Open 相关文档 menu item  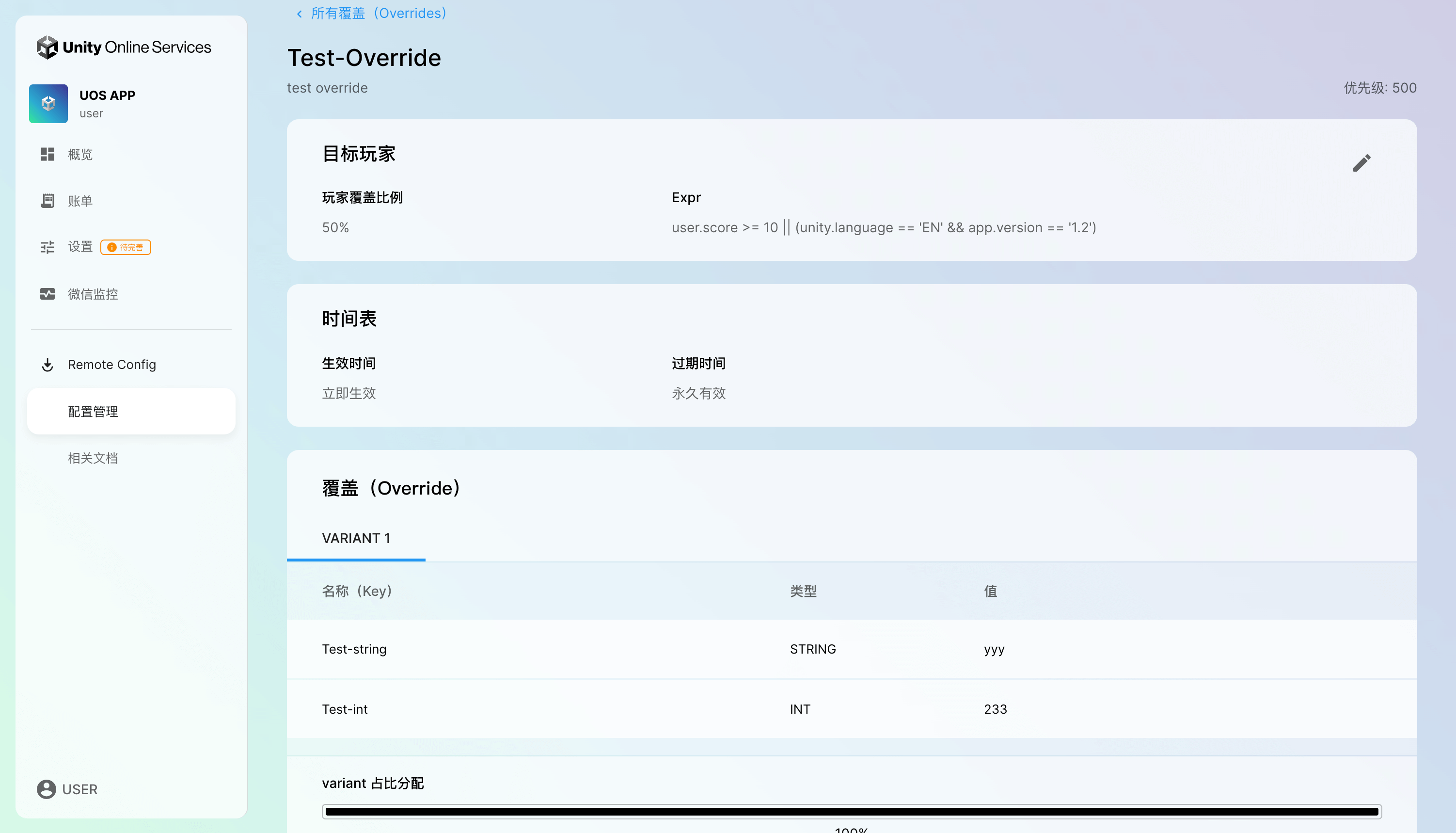point(93,458)
